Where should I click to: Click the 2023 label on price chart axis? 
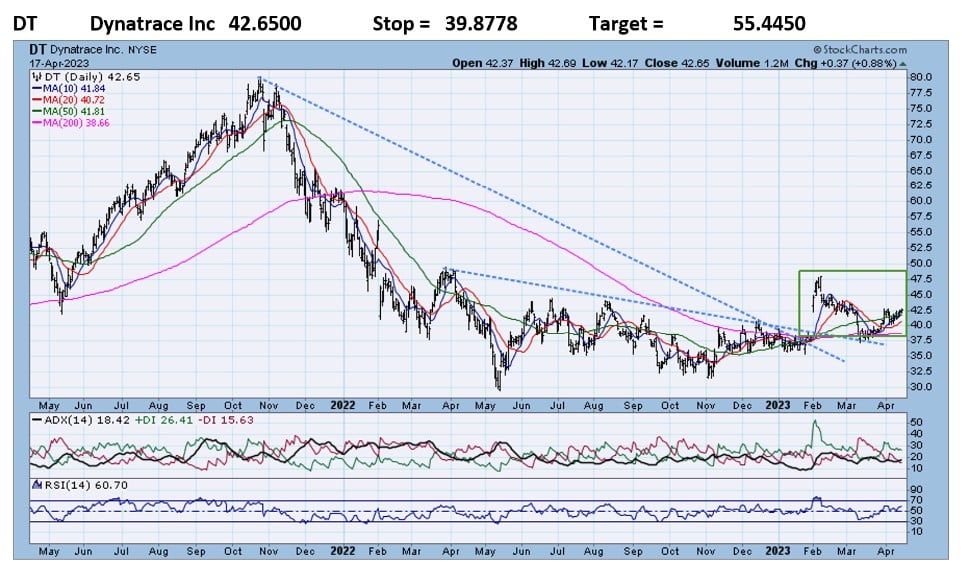coord(780,405)
